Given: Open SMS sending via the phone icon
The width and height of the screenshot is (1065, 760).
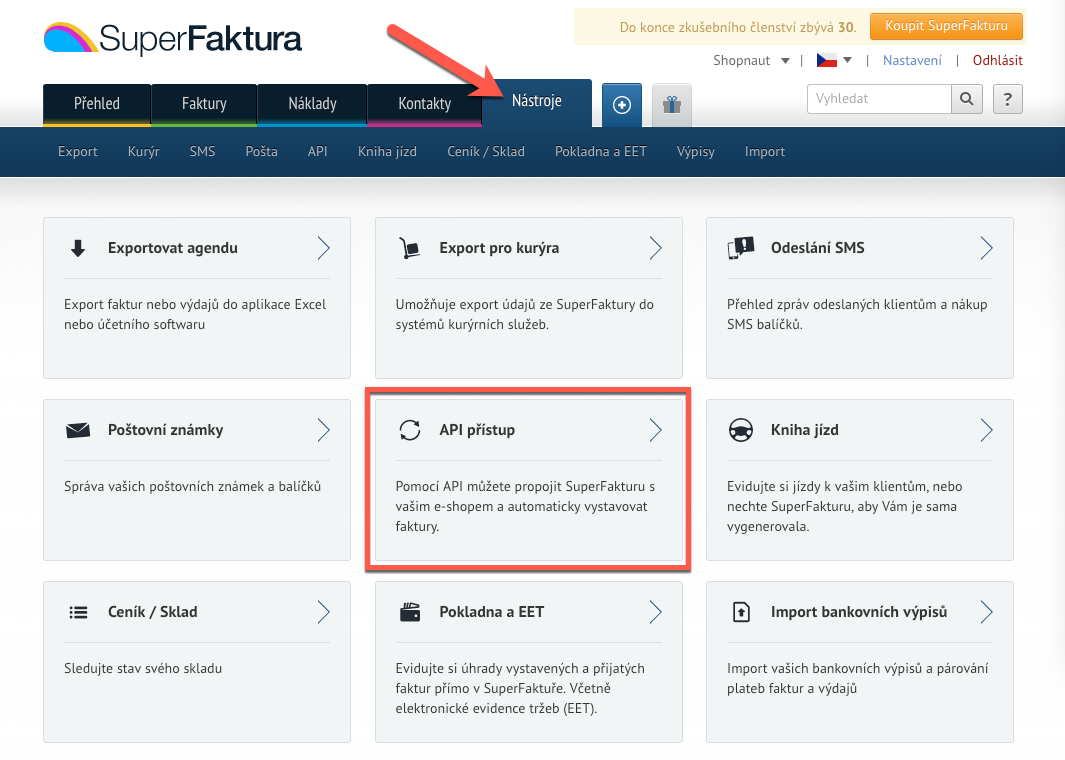Looking at the screenshot, I should point(741,247).
